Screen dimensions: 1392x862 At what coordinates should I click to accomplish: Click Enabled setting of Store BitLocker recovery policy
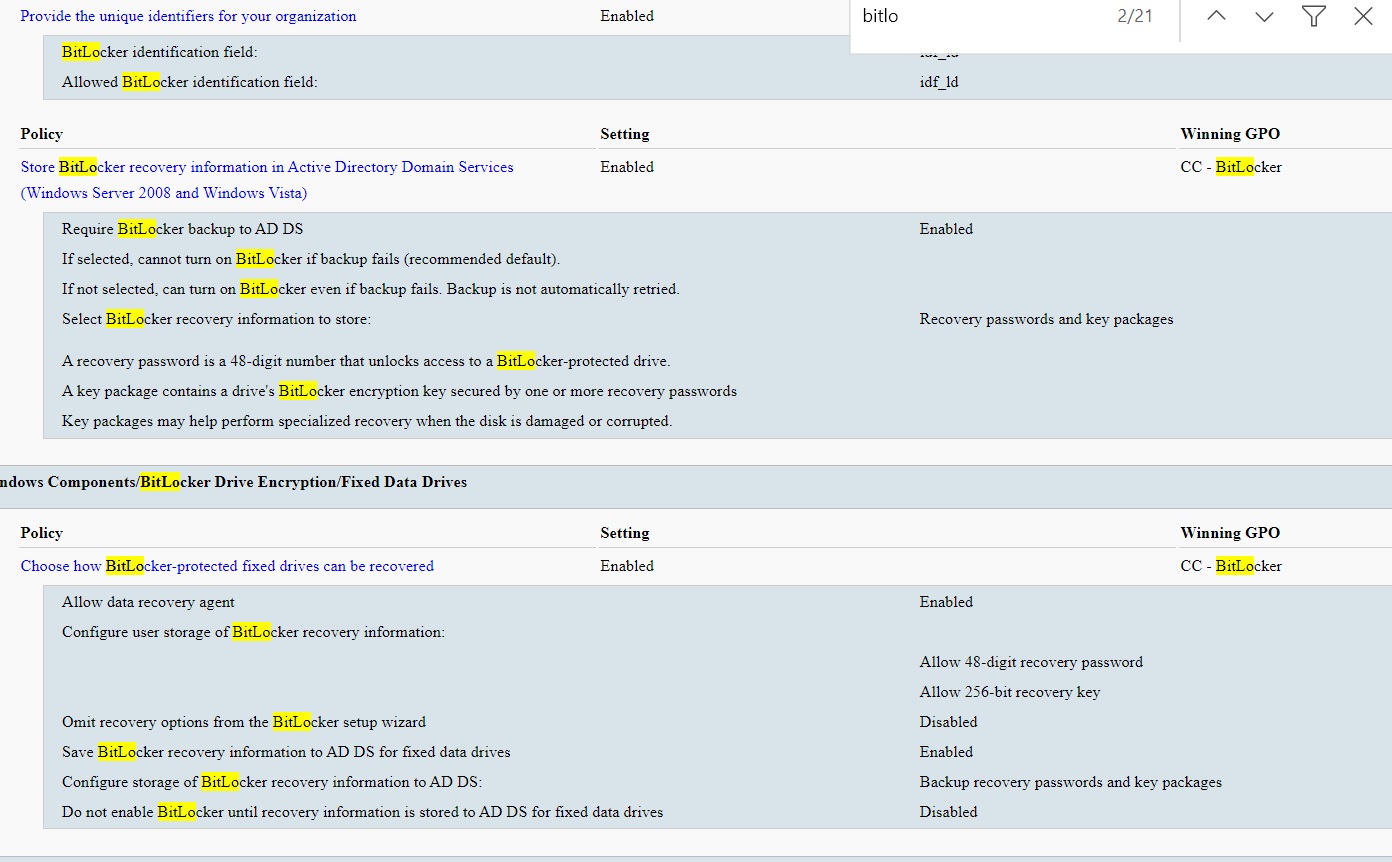[627, 167]
